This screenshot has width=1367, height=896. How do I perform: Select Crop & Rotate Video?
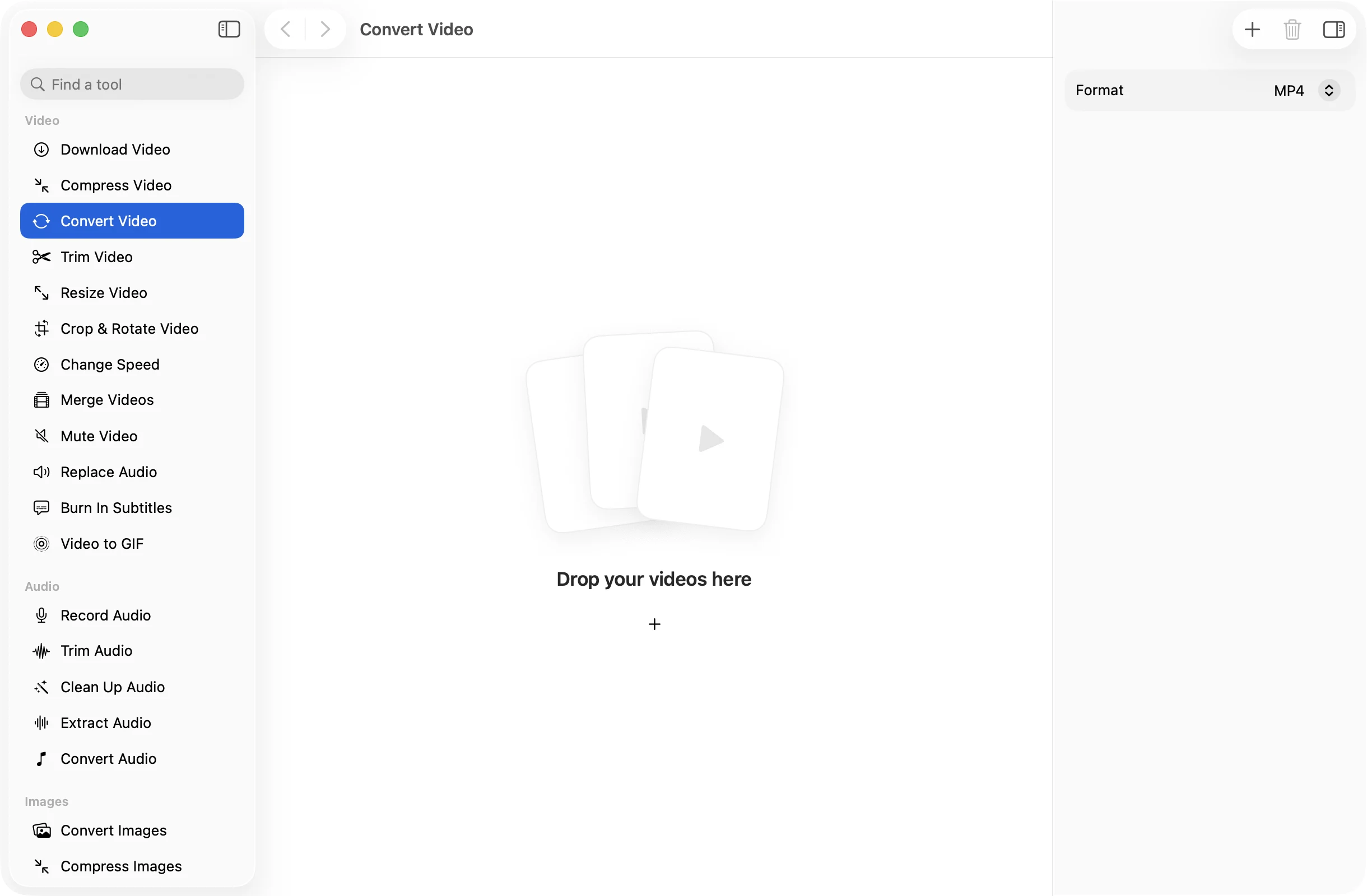click(x=132, y=328)
